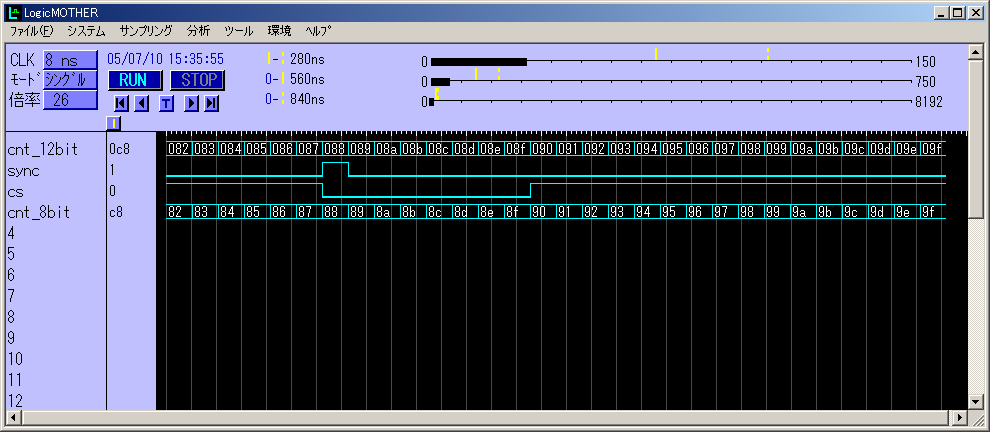Click the 0-8192 range position bar
Image resolution: width=990 pixels, height=432 pixels.
pyautogui.click(x=670, y=101)
